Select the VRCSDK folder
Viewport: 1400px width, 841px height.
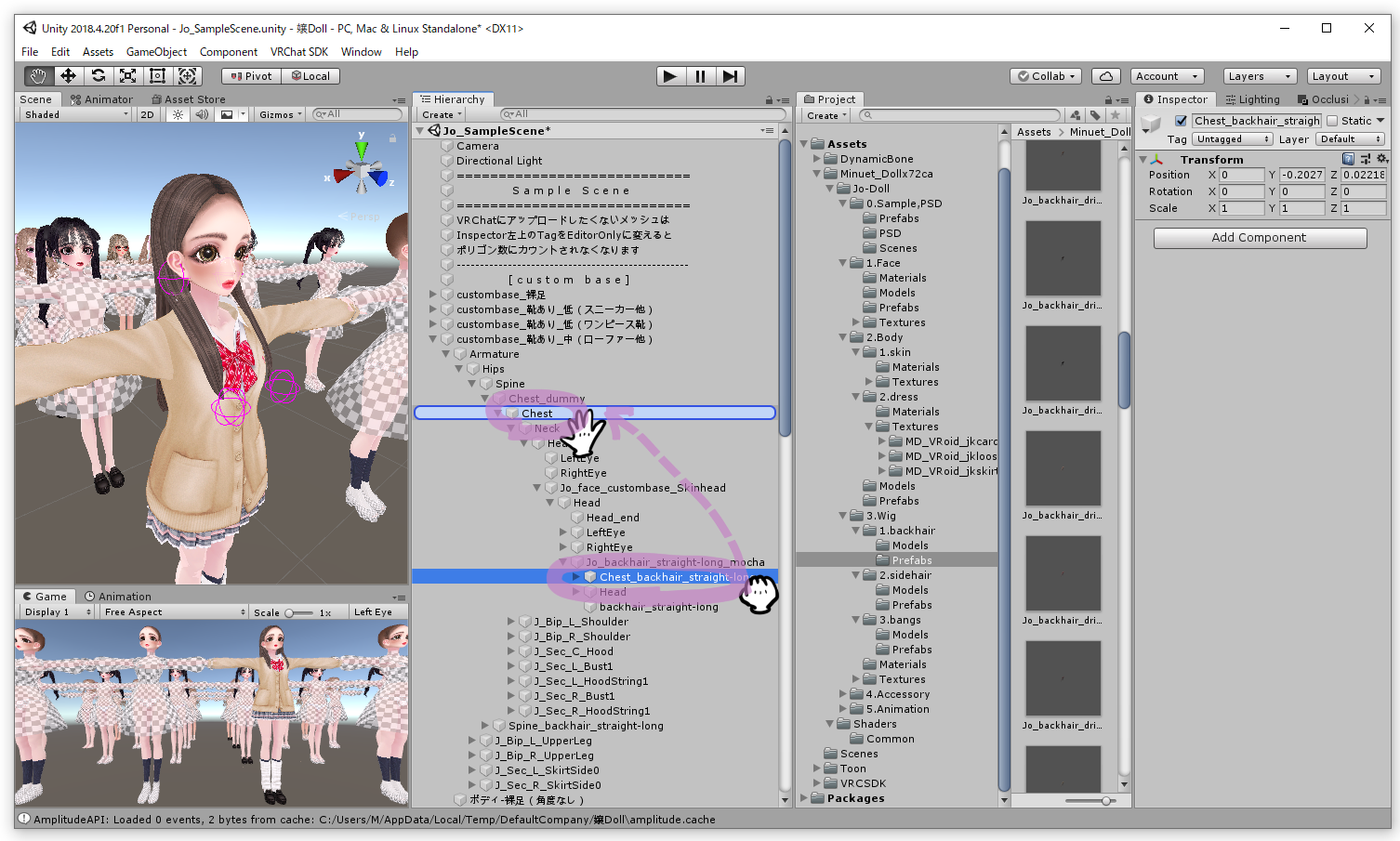click(863, 783)
